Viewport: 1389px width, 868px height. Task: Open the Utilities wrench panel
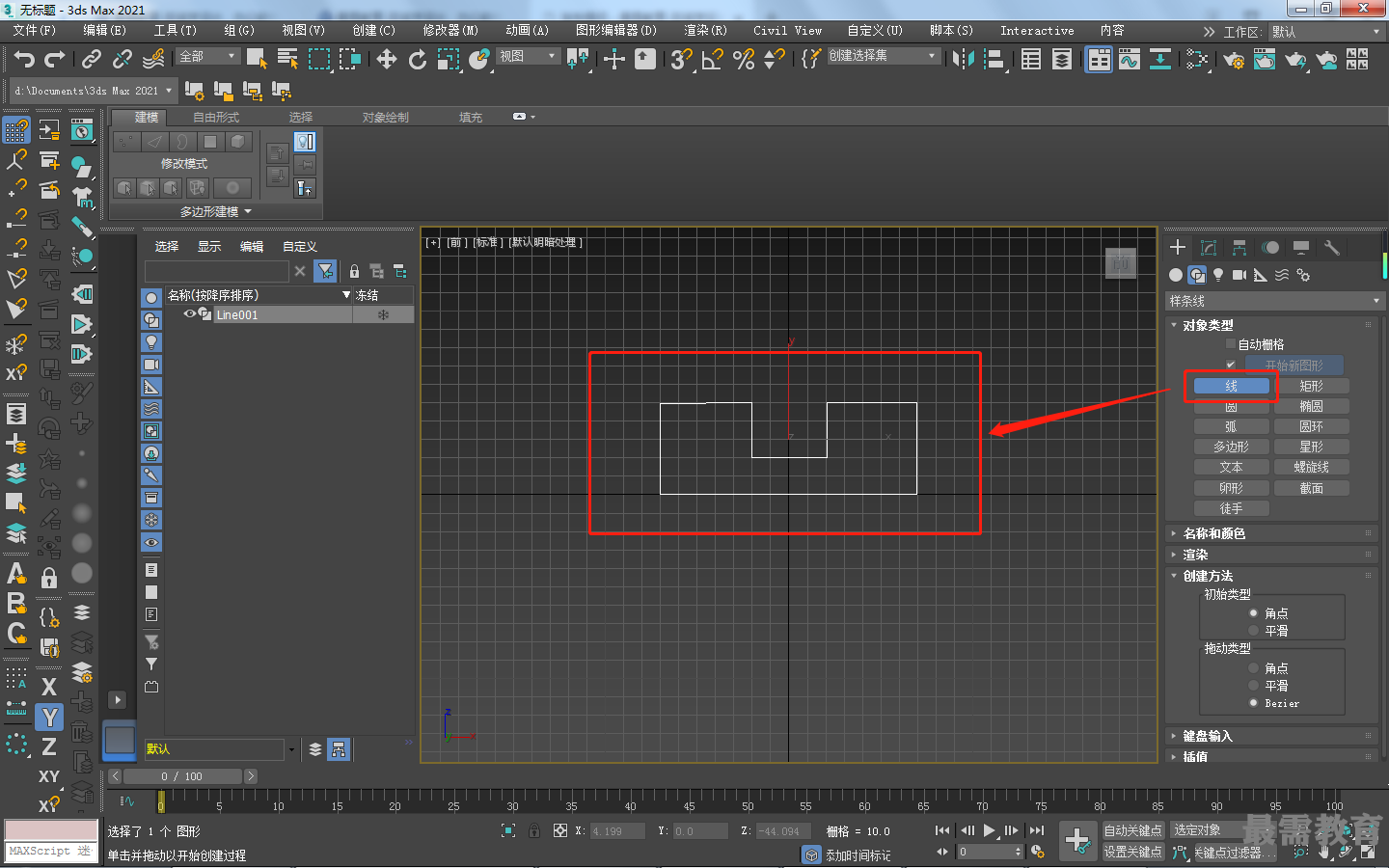(1332, 248)
